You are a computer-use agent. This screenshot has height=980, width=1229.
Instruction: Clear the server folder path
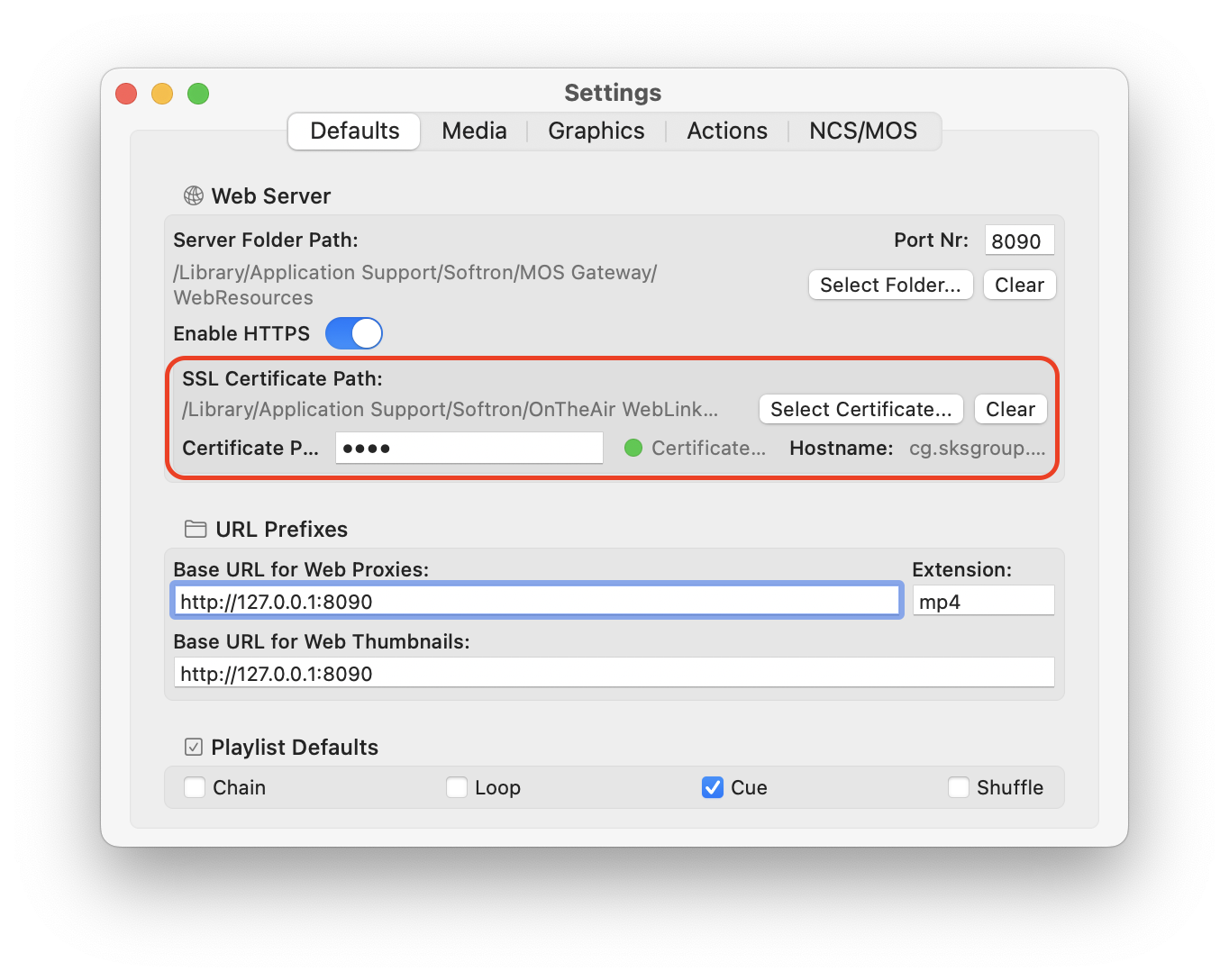[x=1019, y=285]
